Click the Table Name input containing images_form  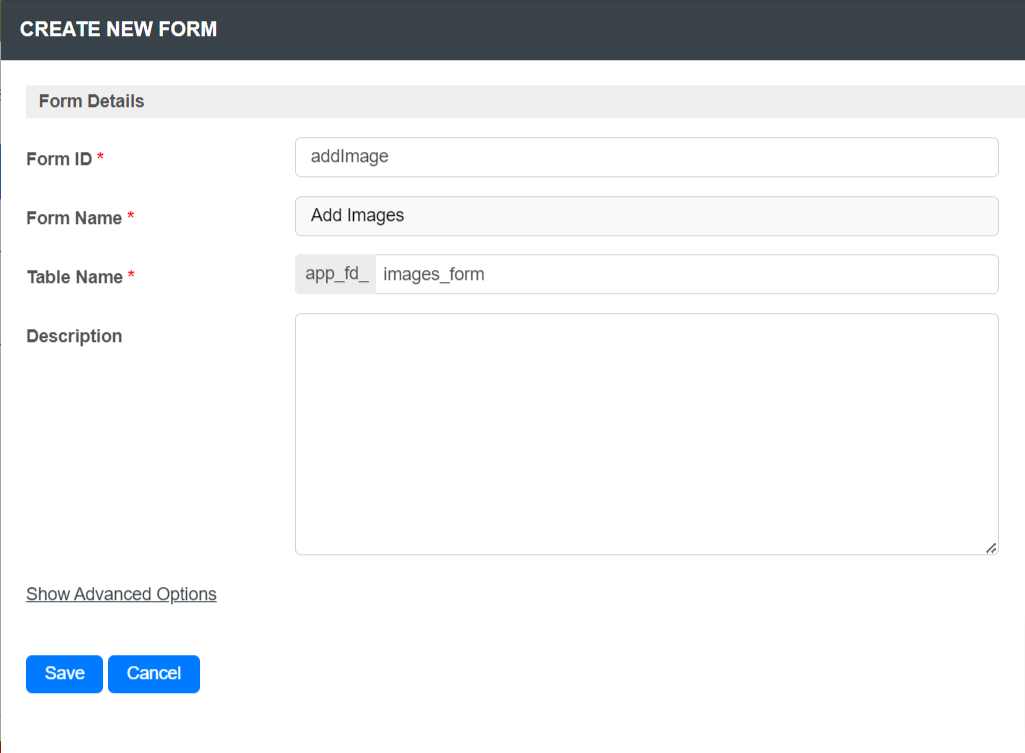coord(686,275)
